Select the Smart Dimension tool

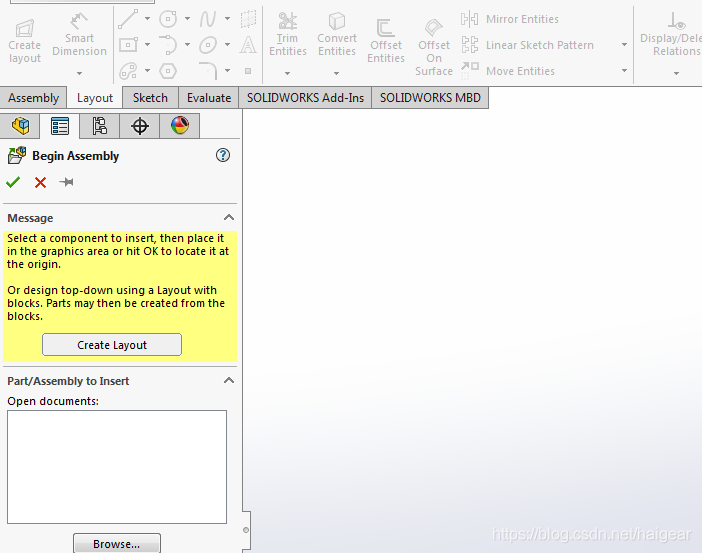click(79, 35)
